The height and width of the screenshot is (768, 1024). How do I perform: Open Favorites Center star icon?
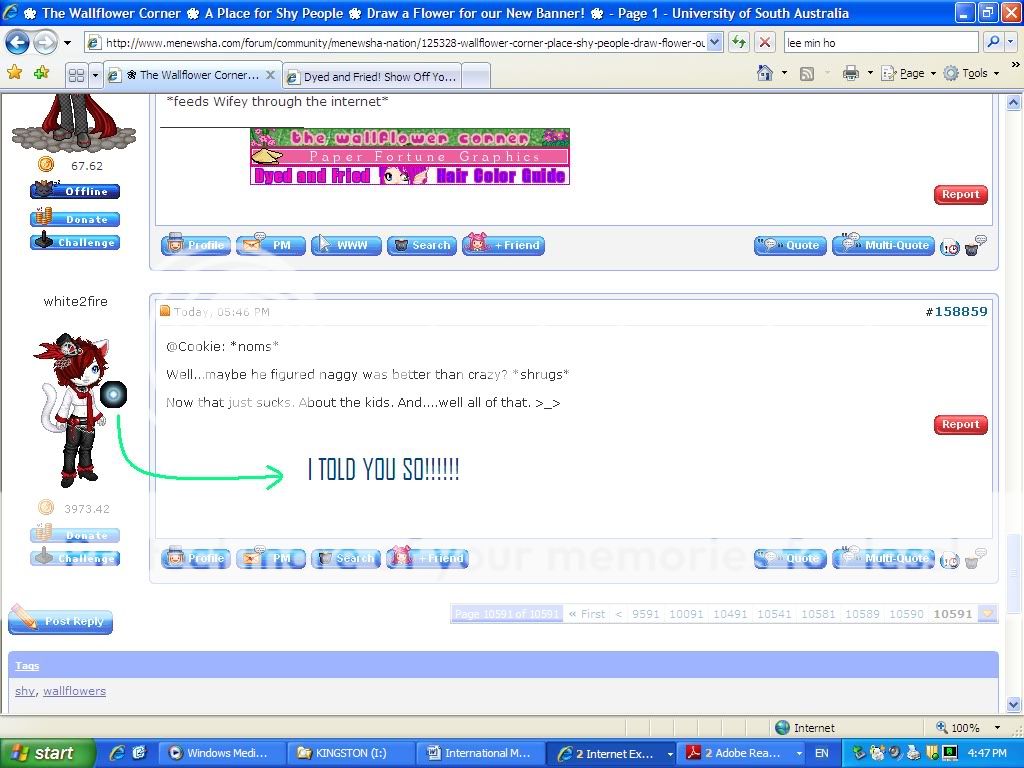pyautogui.click(x=14, y=74)
